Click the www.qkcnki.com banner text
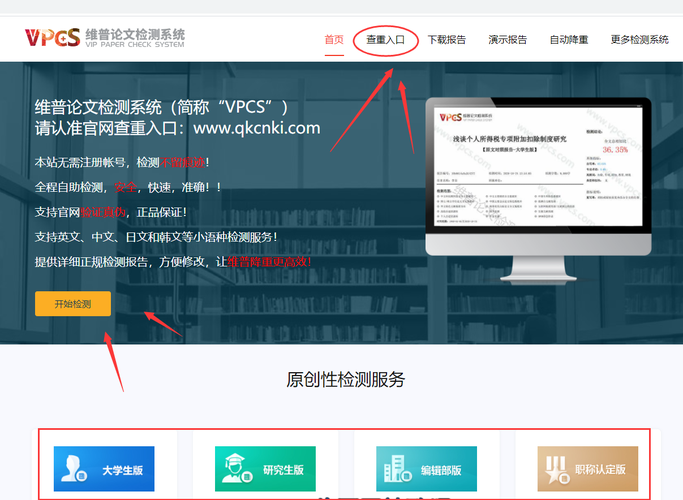The width and height of the screenshot is (683, 500). 257,128
